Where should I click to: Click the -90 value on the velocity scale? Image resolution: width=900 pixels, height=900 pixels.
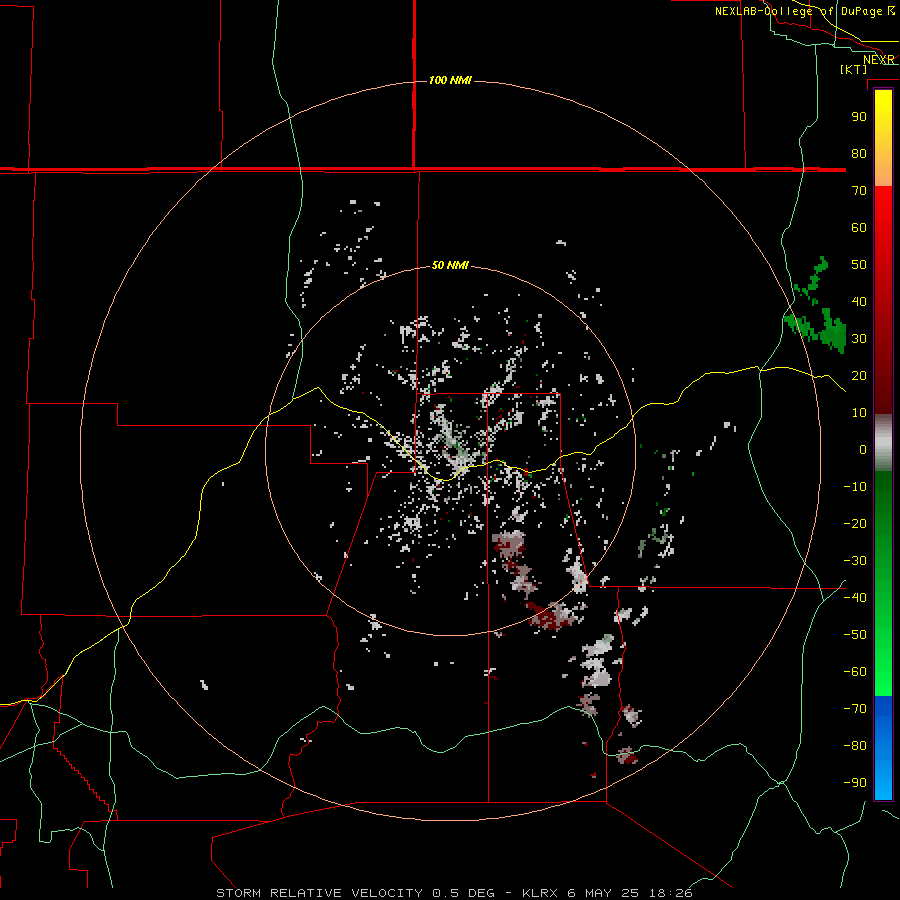[855, 782]
